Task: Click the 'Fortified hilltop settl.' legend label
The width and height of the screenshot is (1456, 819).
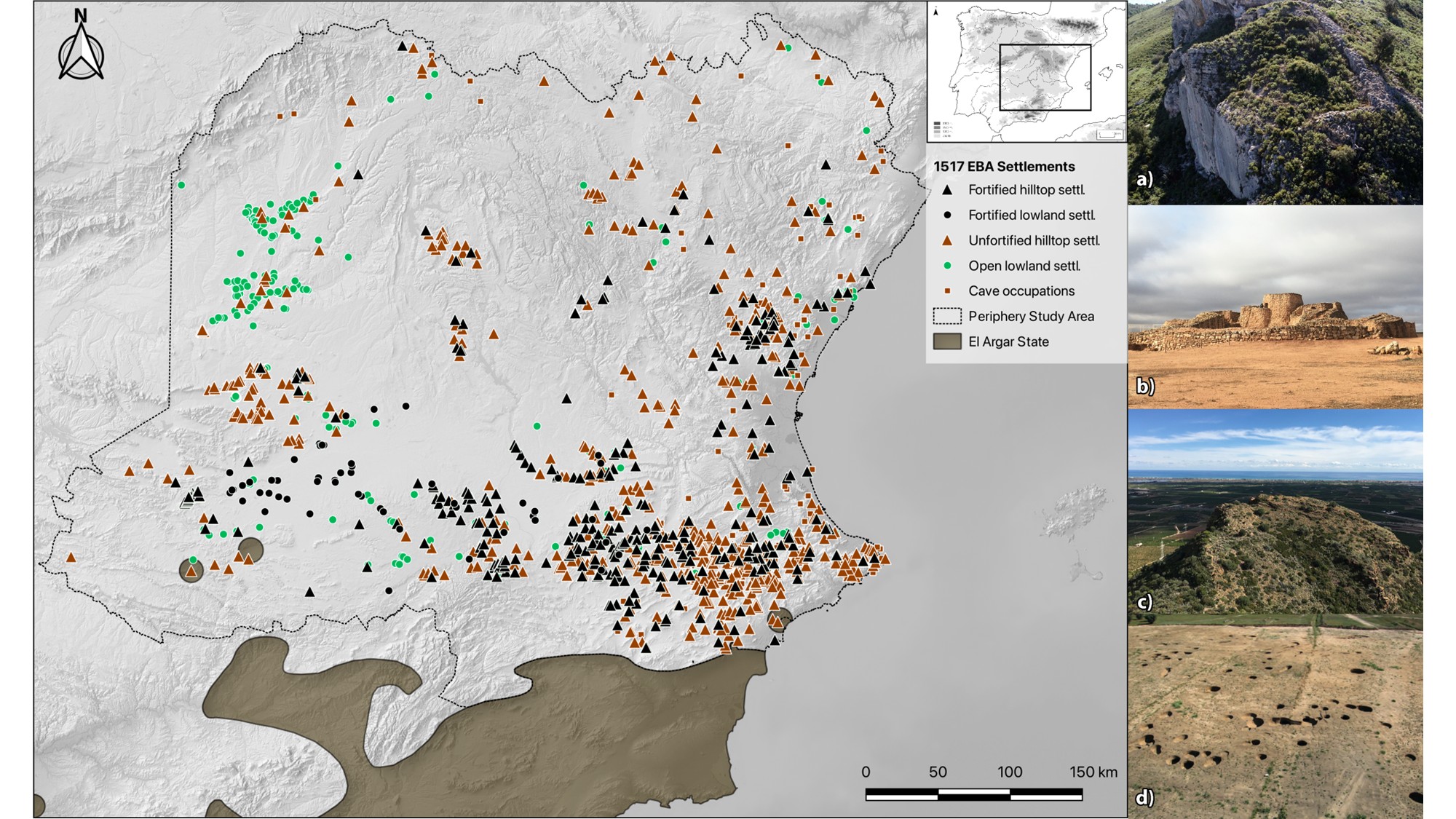Action: 1026,190
